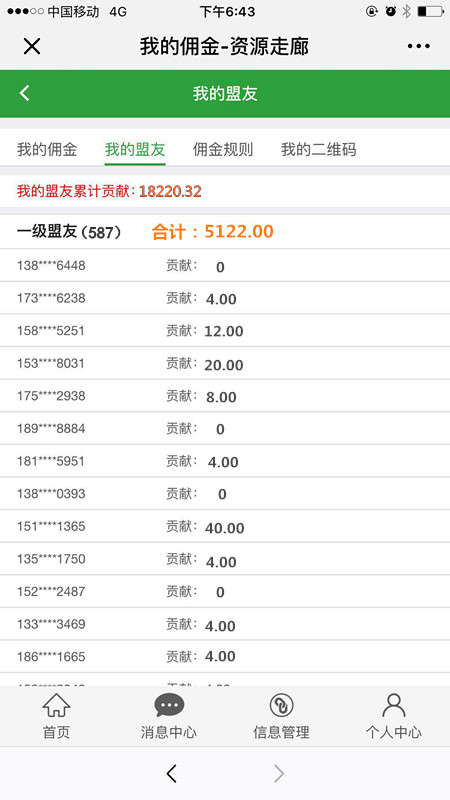Switch to 我的佣金 tab
The image size is (450, 800).
pyautogui.click(x=47, y=149)
